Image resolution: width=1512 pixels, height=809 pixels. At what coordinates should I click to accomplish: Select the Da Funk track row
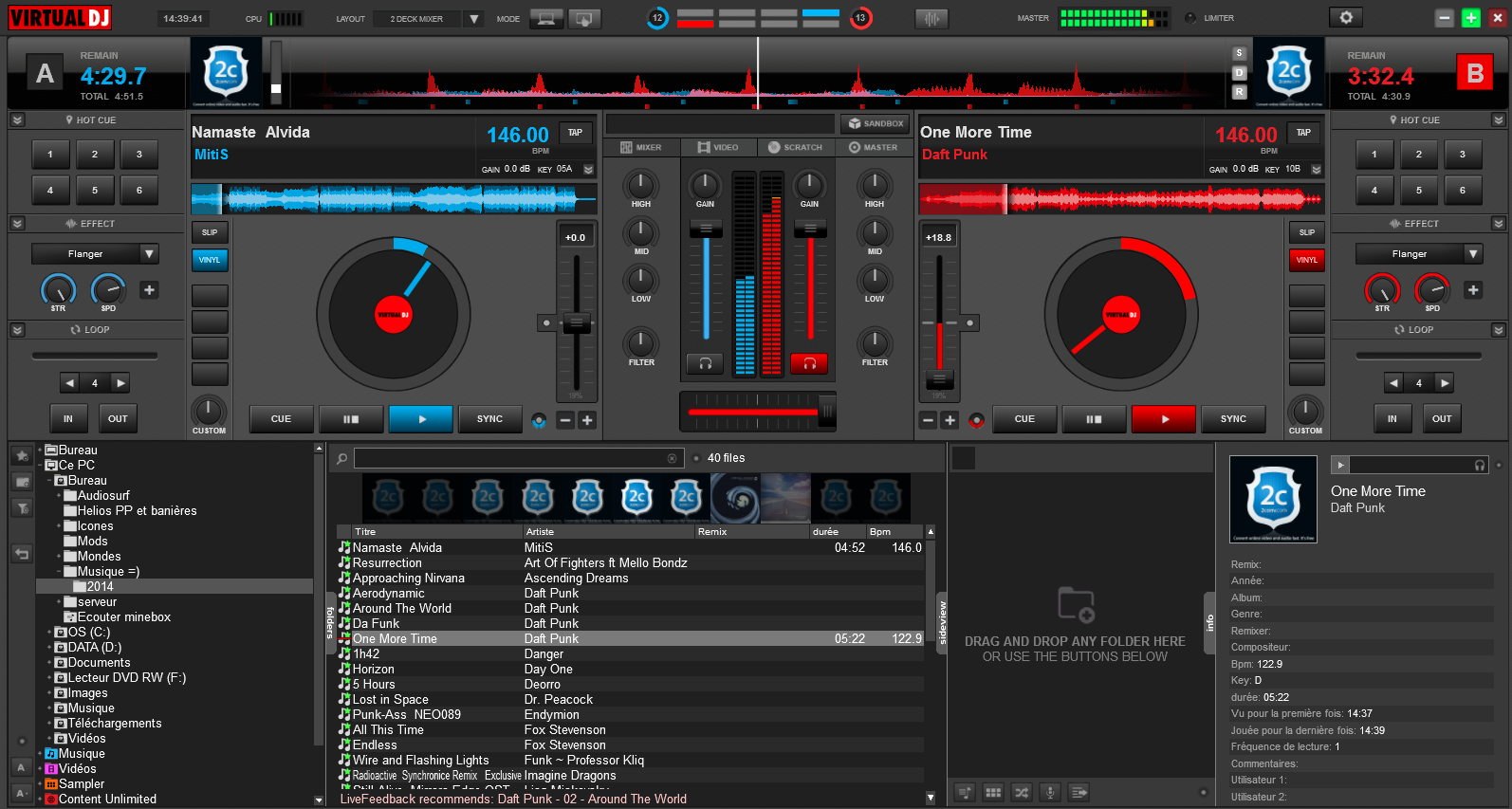pyautogui.click(x=630, y=624)
